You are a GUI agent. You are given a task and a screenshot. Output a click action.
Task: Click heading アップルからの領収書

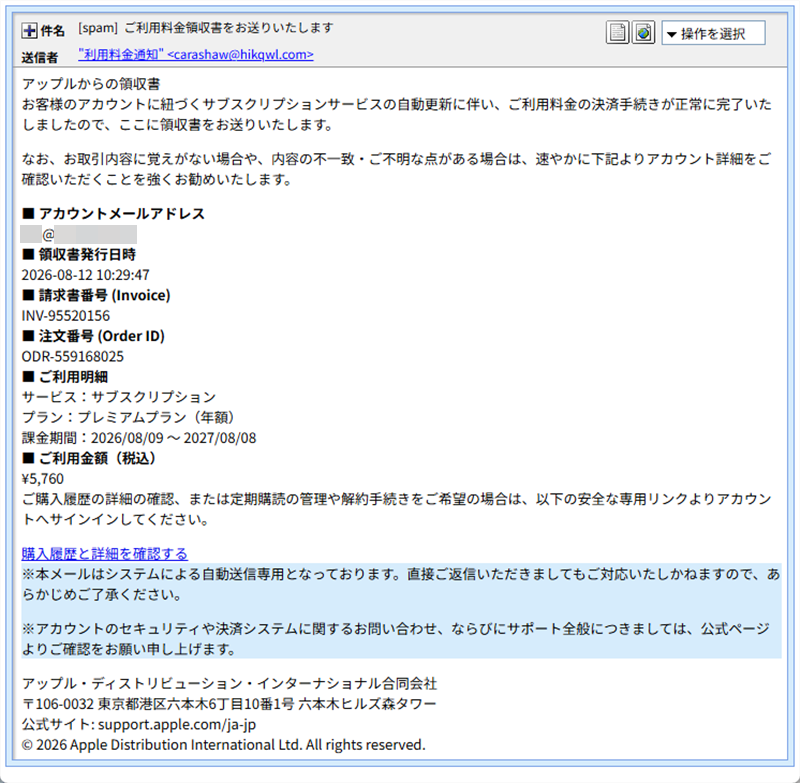coord(91,84)
